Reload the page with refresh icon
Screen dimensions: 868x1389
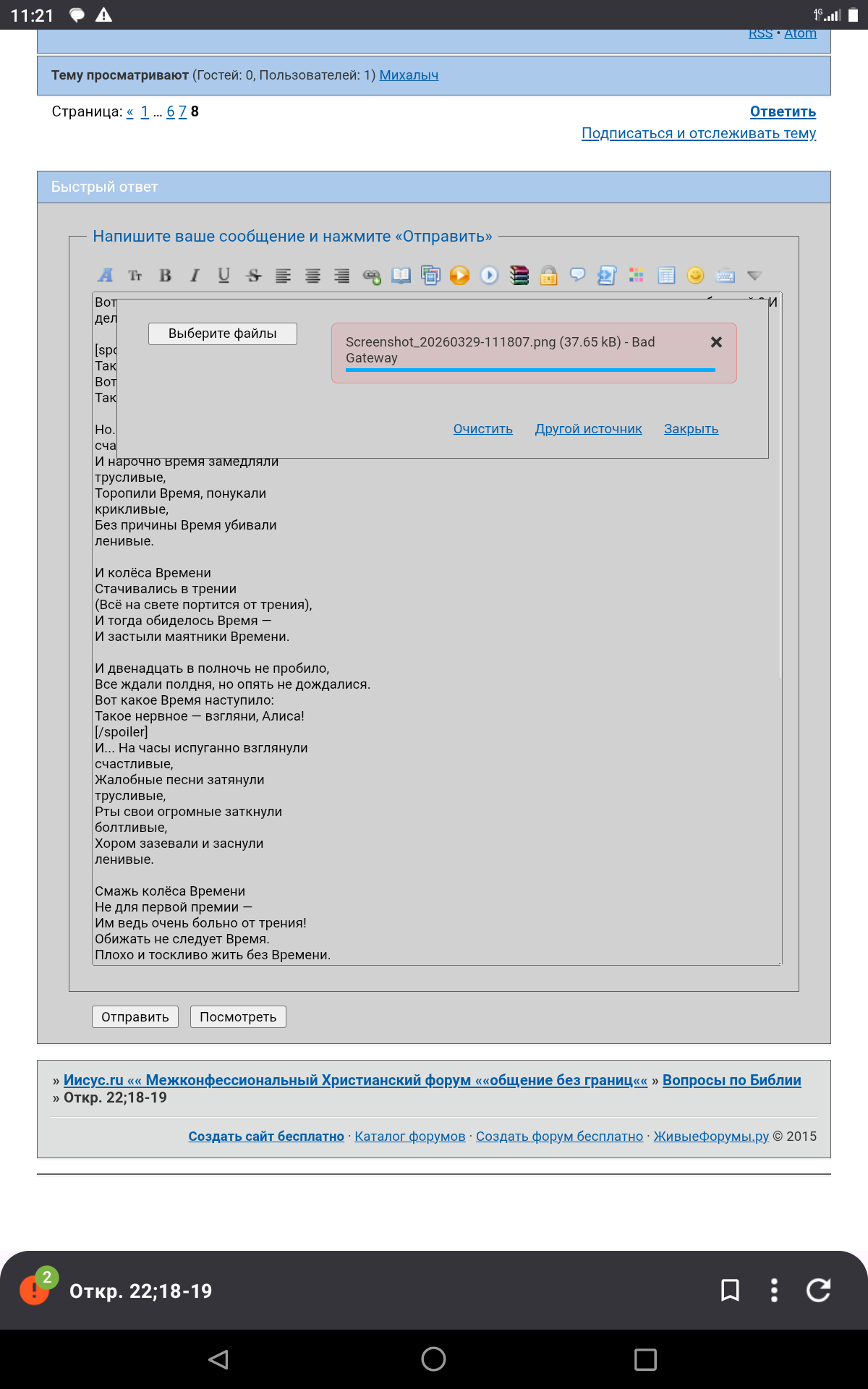(818, 1290)
